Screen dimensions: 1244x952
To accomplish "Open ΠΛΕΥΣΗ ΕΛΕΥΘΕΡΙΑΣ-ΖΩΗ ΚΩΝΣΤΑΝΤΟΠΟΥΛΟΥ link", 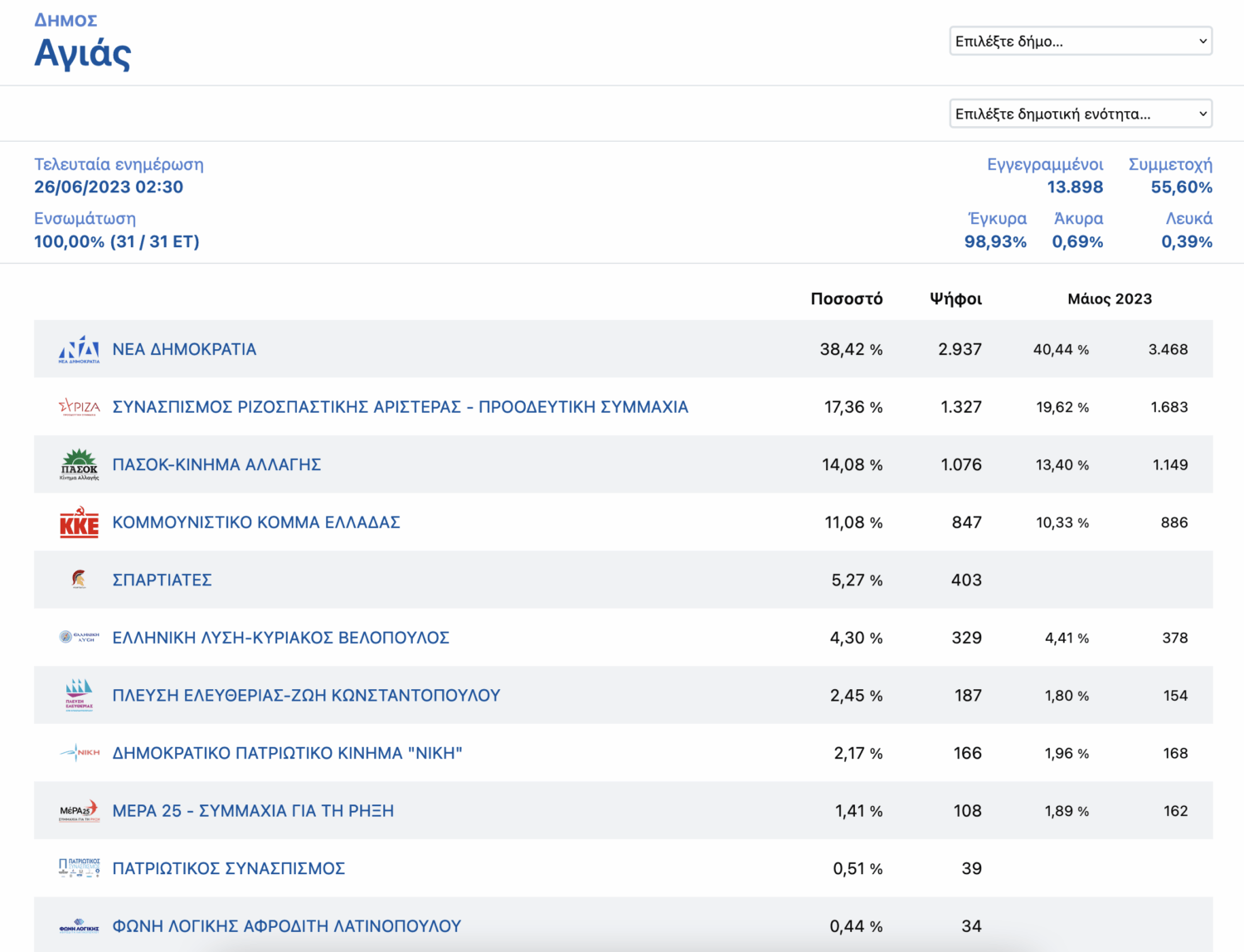I will click(306, 696).
